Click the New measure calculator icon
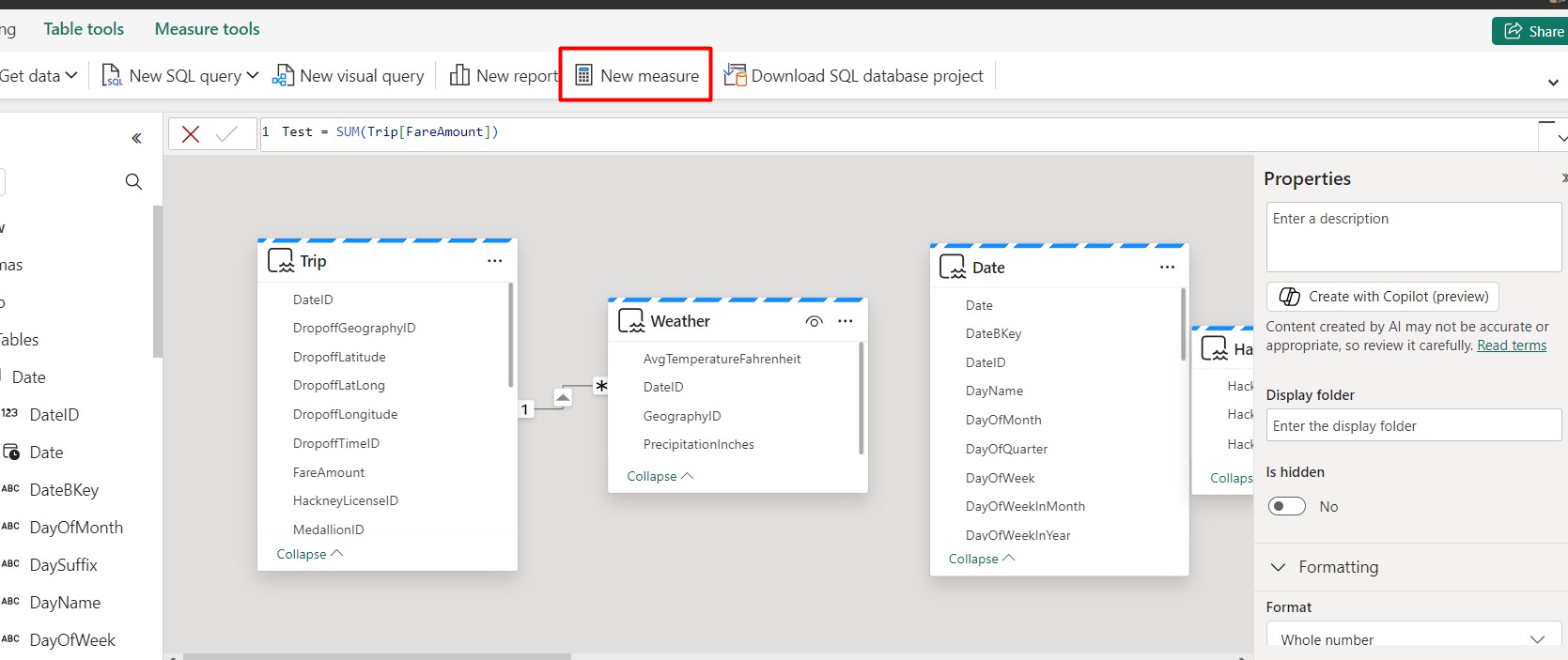1568x660 pixels. 583,75
